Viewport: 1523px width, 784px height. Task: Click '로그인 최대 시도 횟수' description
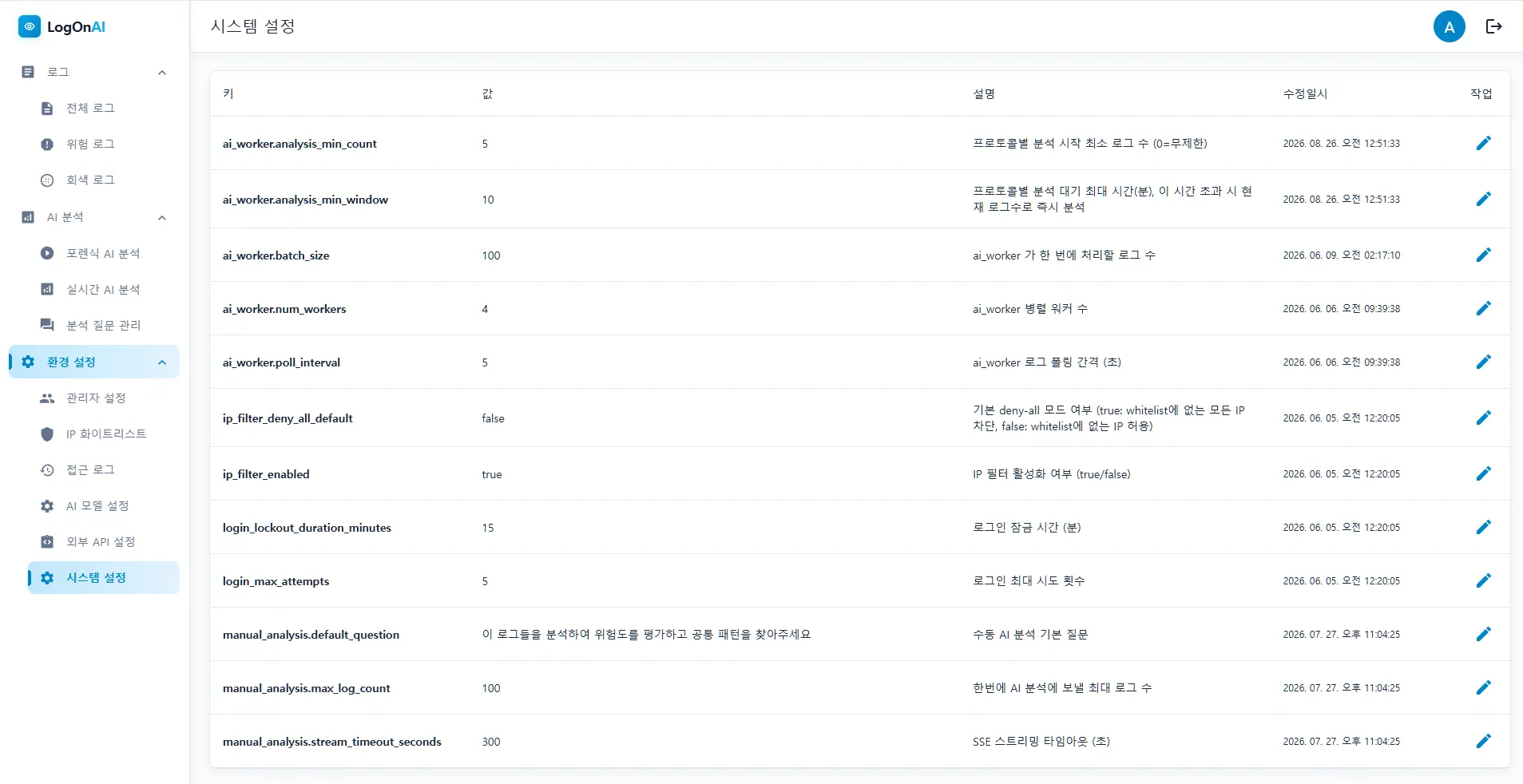(1029, 580)
